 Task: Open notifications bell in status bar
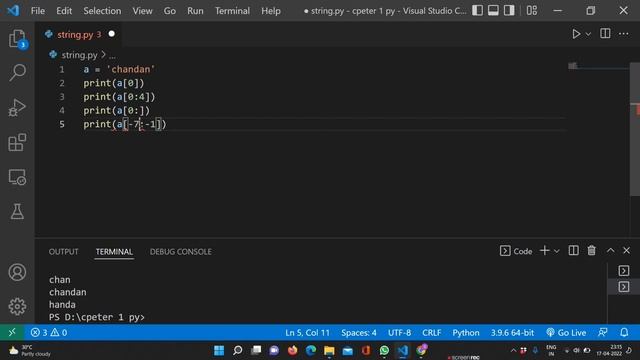[x=624, y=333]
